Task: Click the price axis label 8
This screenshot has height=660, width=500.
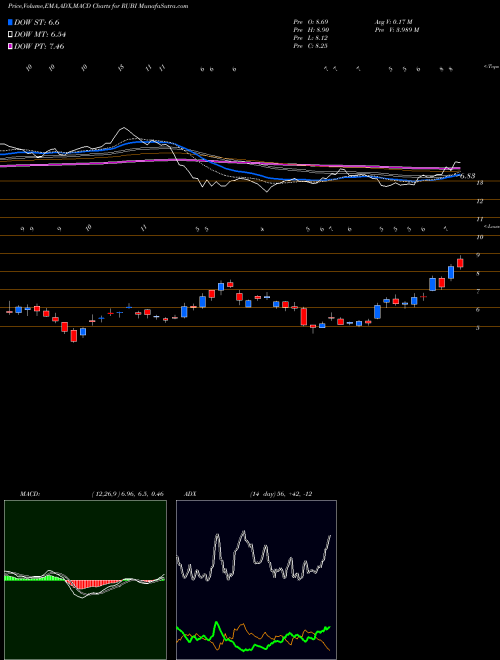Action: pos(478,274)
